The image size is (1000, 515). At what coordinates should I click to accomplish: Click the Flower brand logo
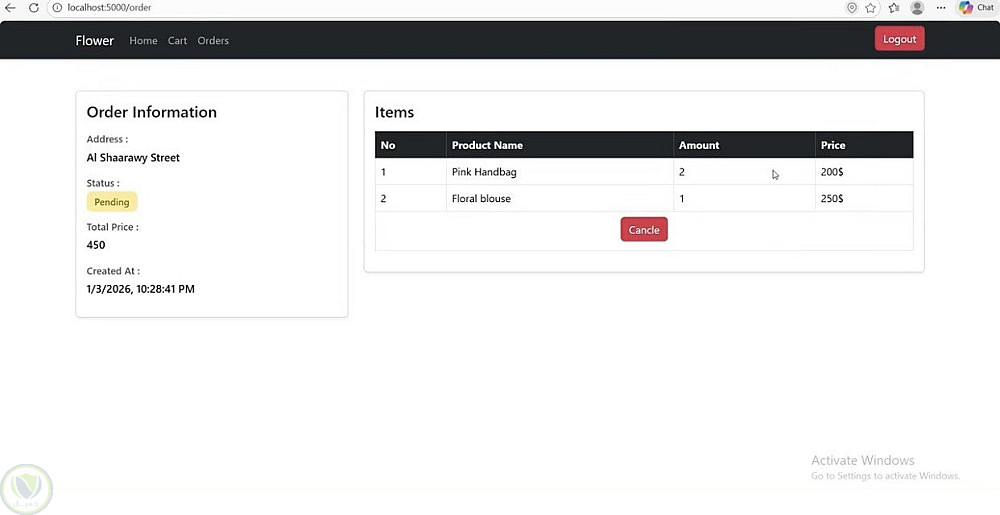pos(94,40)
